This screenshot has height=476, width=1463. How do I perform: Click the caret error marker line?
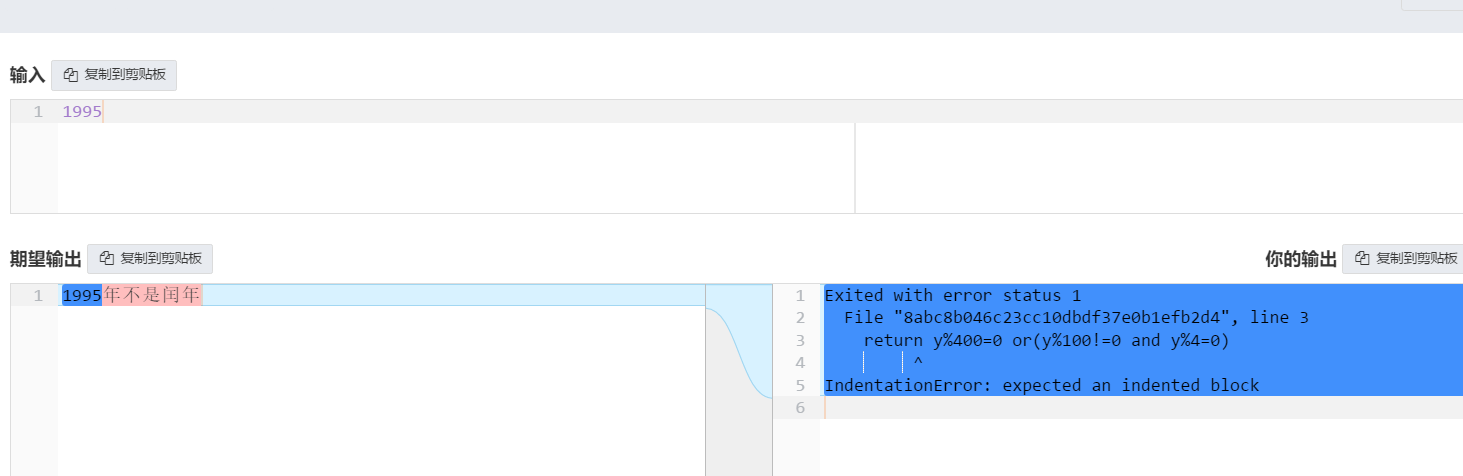(x=918, y=363)
